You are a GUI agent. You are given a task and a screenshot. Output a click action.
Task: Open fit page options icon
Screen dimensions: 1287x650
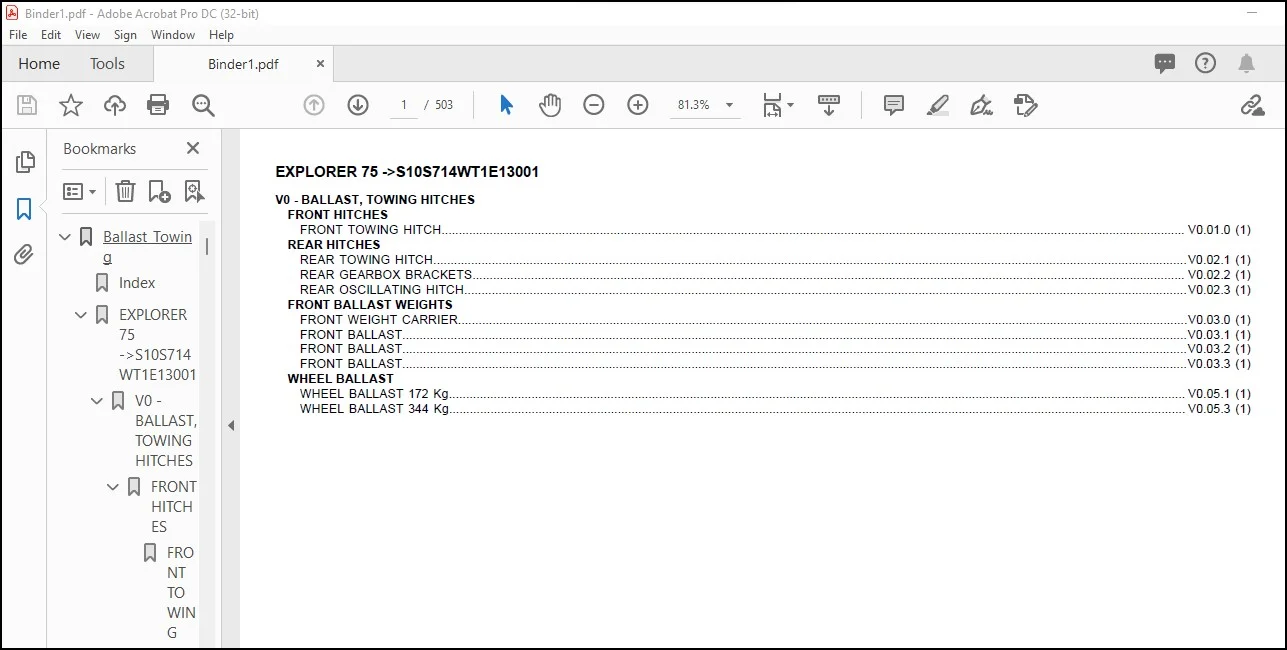click(772, 105)
